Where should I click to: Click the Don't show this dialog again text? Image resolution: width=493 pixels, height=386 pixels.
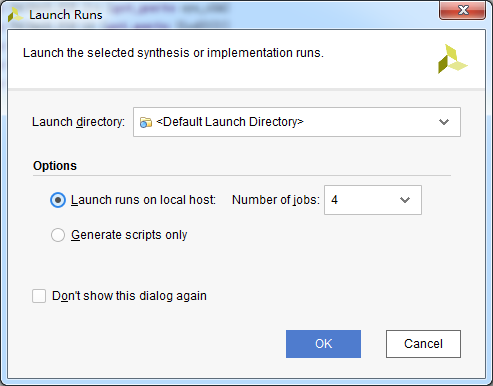coord(129,296)
